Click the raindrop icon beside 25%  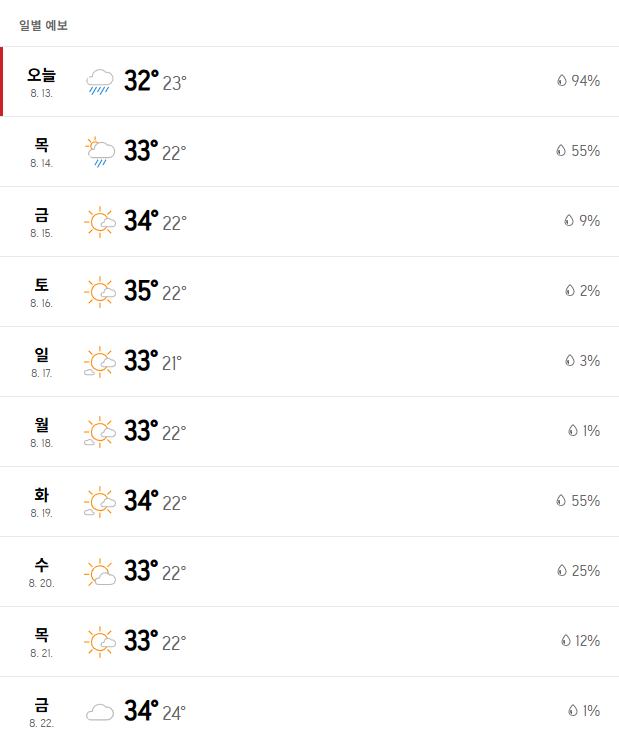561,570
